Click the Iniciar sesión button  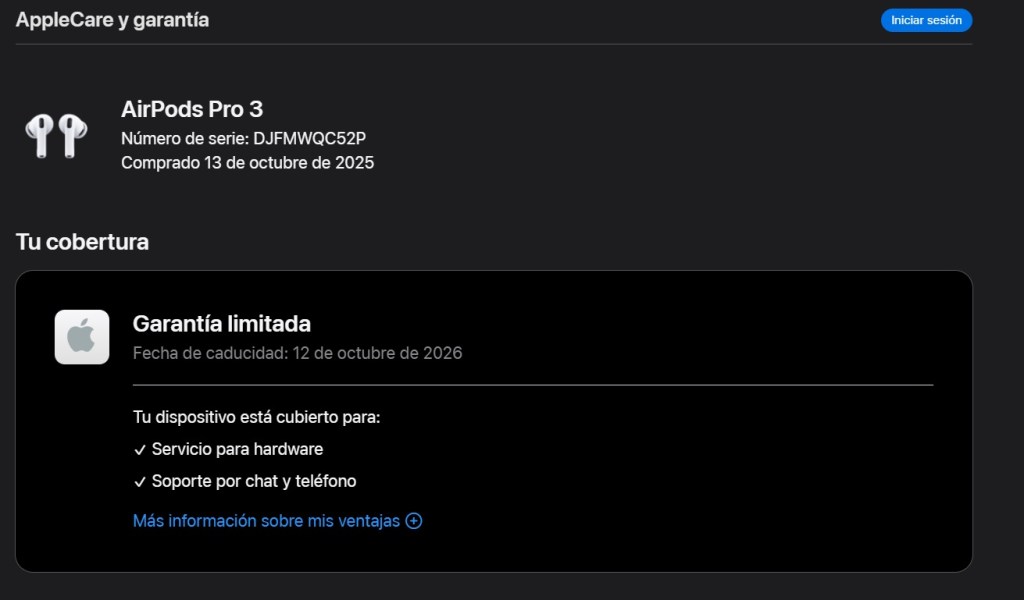coord(926,20)
